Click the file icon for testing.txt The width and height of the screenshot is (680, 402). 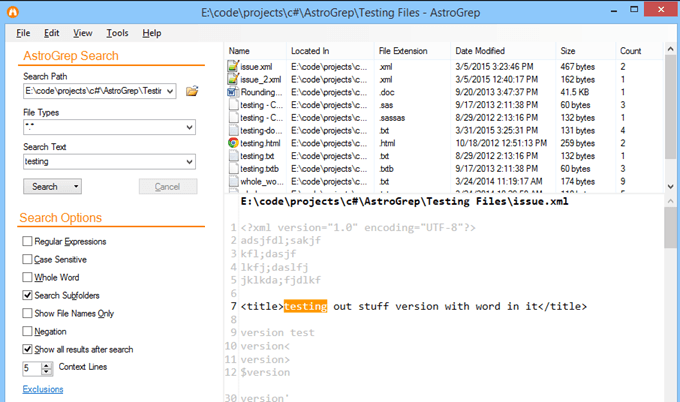coord(234,156)
